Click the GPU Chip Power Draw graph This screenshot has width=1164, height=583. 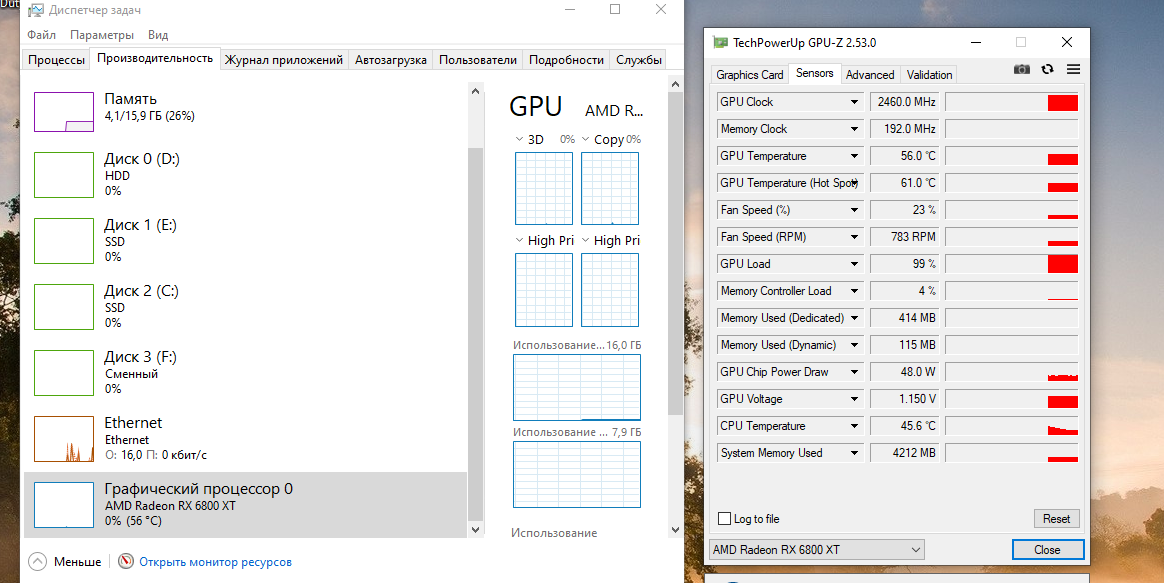[1011, 372]
